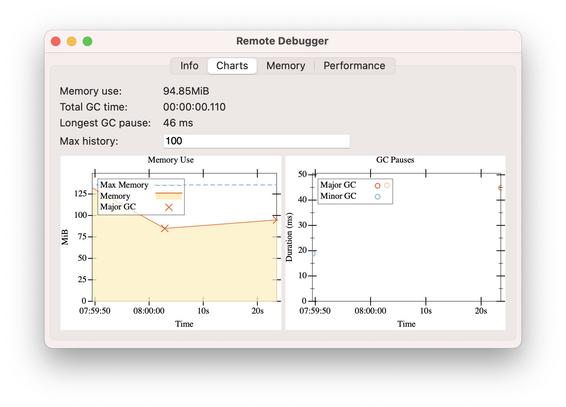This screenshot has width=566, height=407.
Task: Click the green zoom window button
Action: (x=87, y=41)
